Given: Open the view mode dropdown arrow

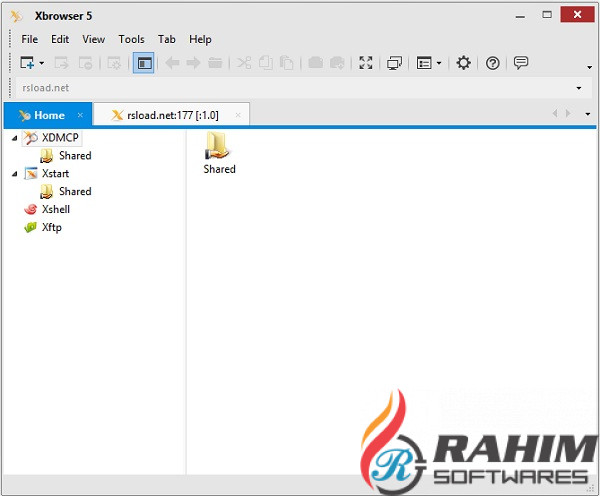Looking at the screenshot, I should 439,63.
